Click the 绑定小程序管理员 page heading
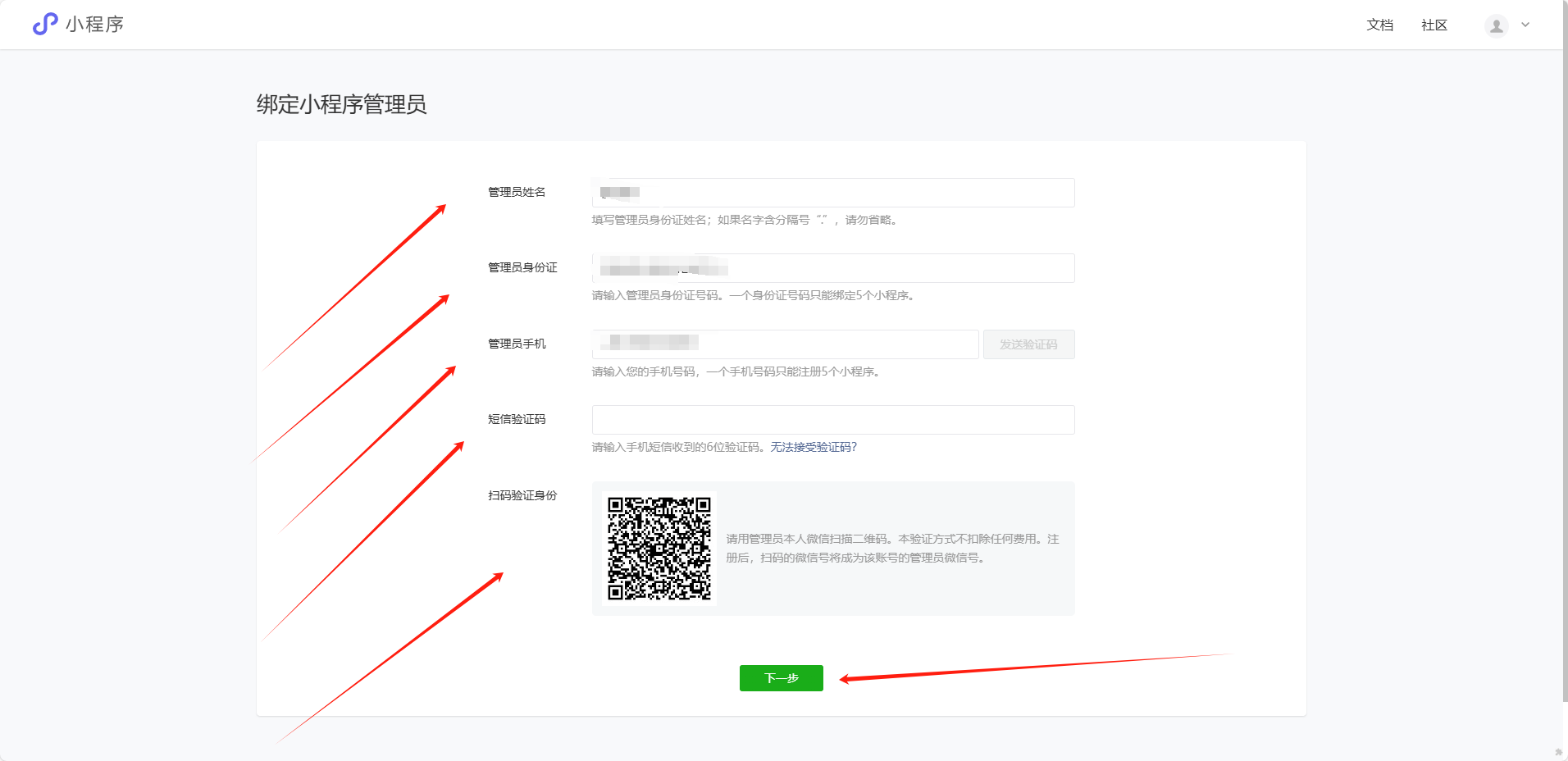The height and width of the screenshot is (761, 1568). click(341, 104)
